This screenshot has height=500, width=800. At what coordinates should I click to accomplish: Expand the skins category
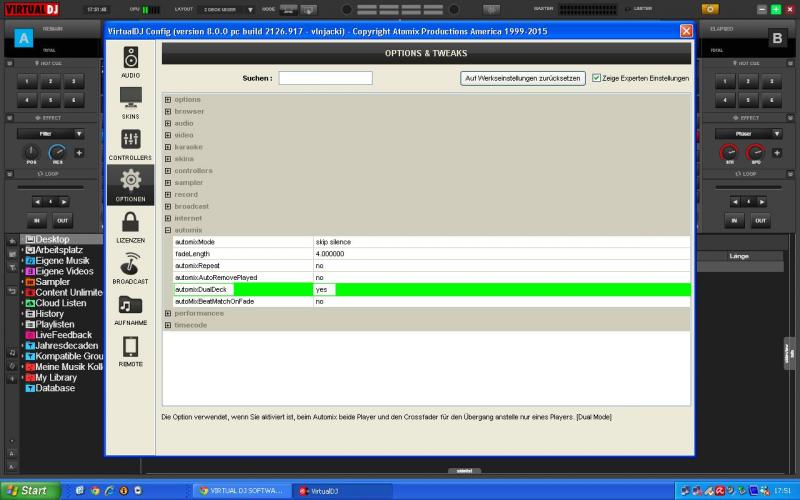pos(168,159)
